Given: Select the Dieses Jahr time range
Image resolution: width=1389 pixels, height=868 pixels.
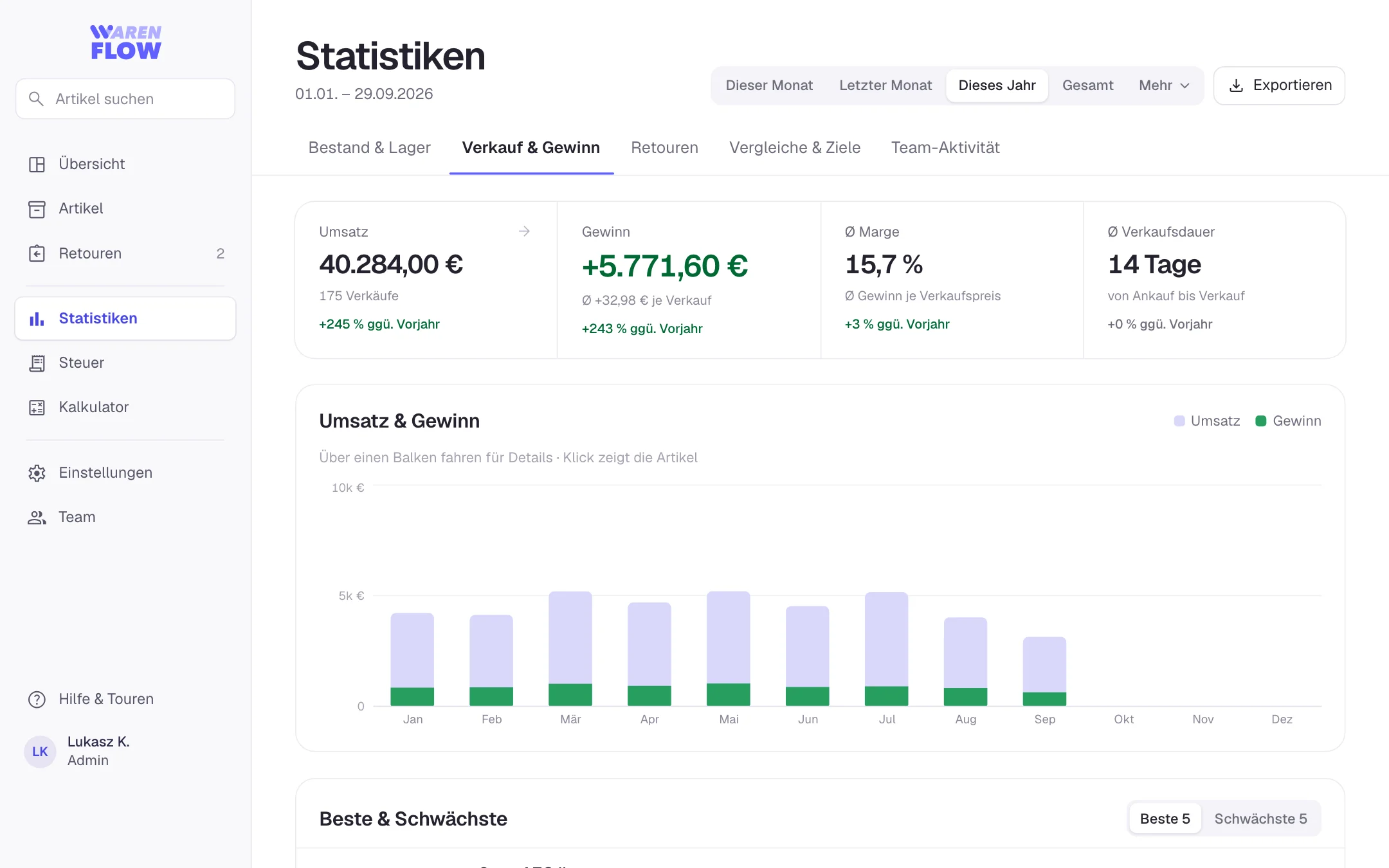Looking at the screenshot, I should click(997, 86).
